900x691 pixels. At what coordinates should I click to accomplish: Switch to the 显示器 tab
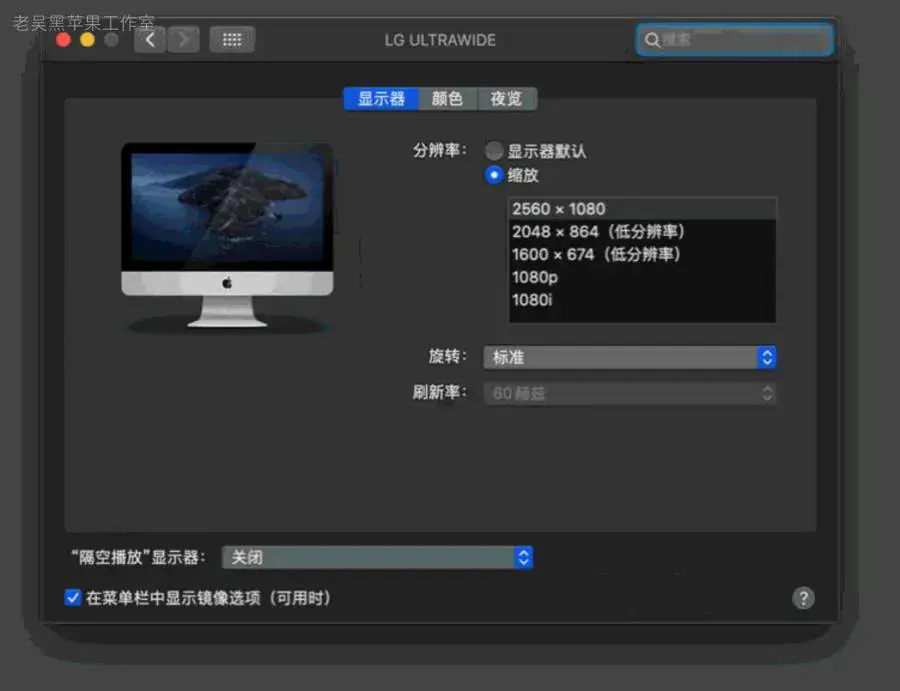[381, 99]
